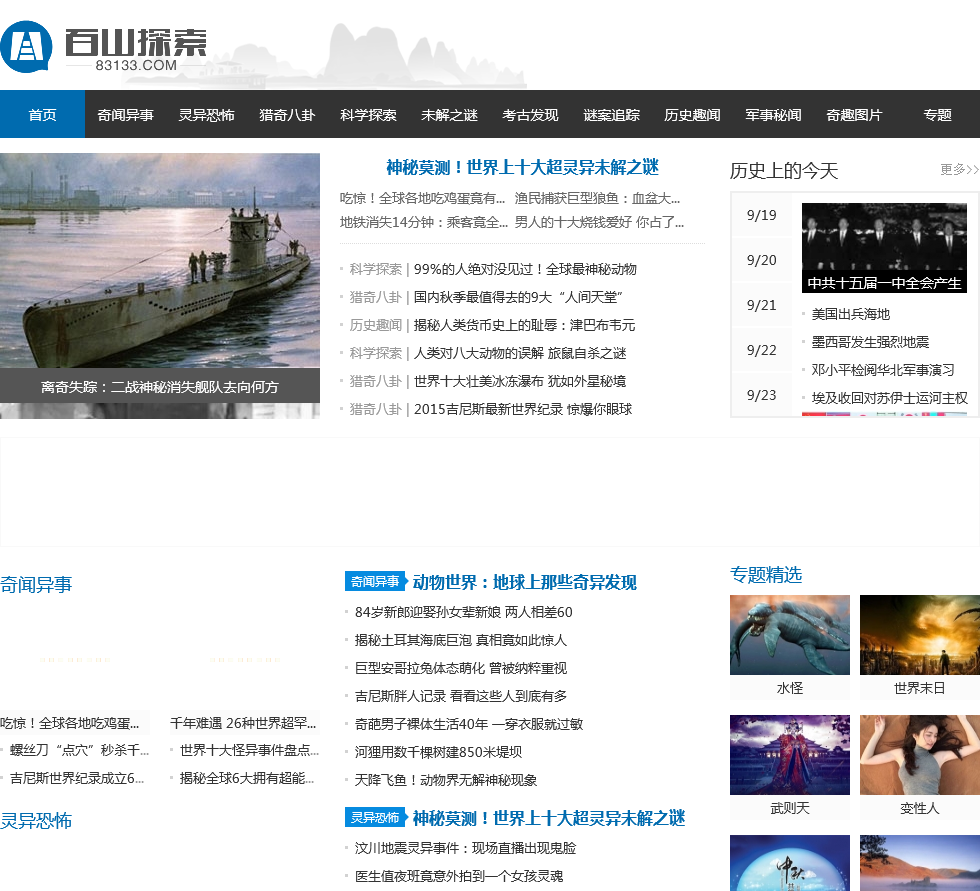Open the 变性人 topic thumbnail
Viewport: 980px width, 891px height.
click(920, 755)
